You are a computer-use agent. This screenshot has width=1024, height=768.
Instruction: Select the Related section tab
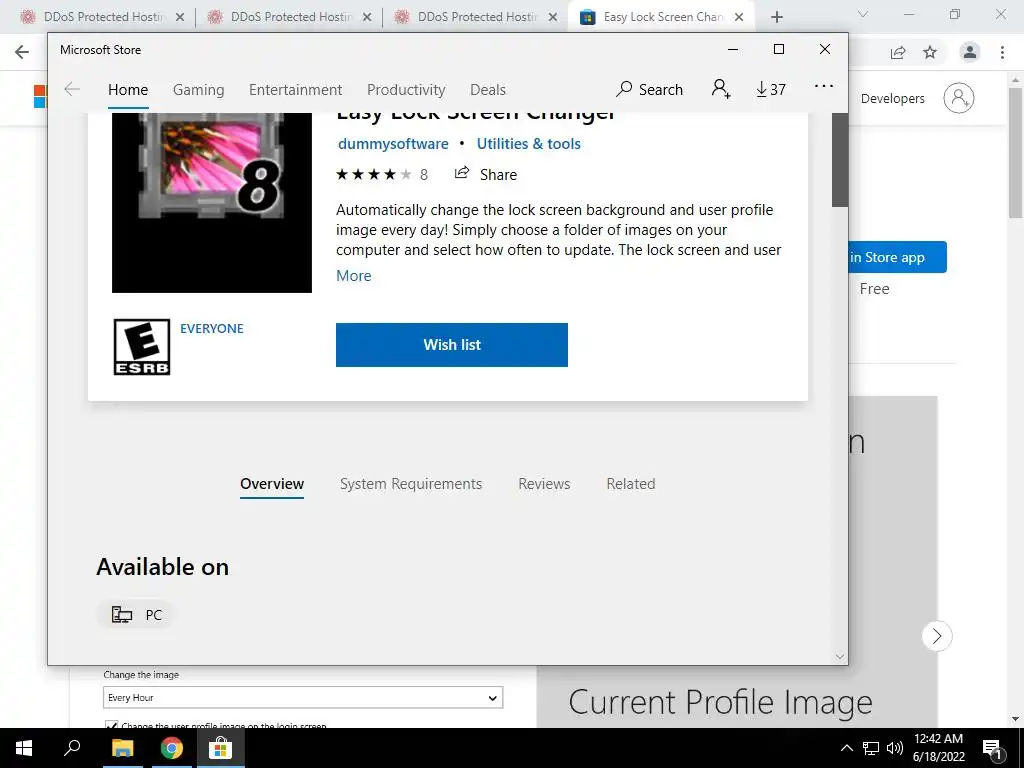[x=631, y=484]
